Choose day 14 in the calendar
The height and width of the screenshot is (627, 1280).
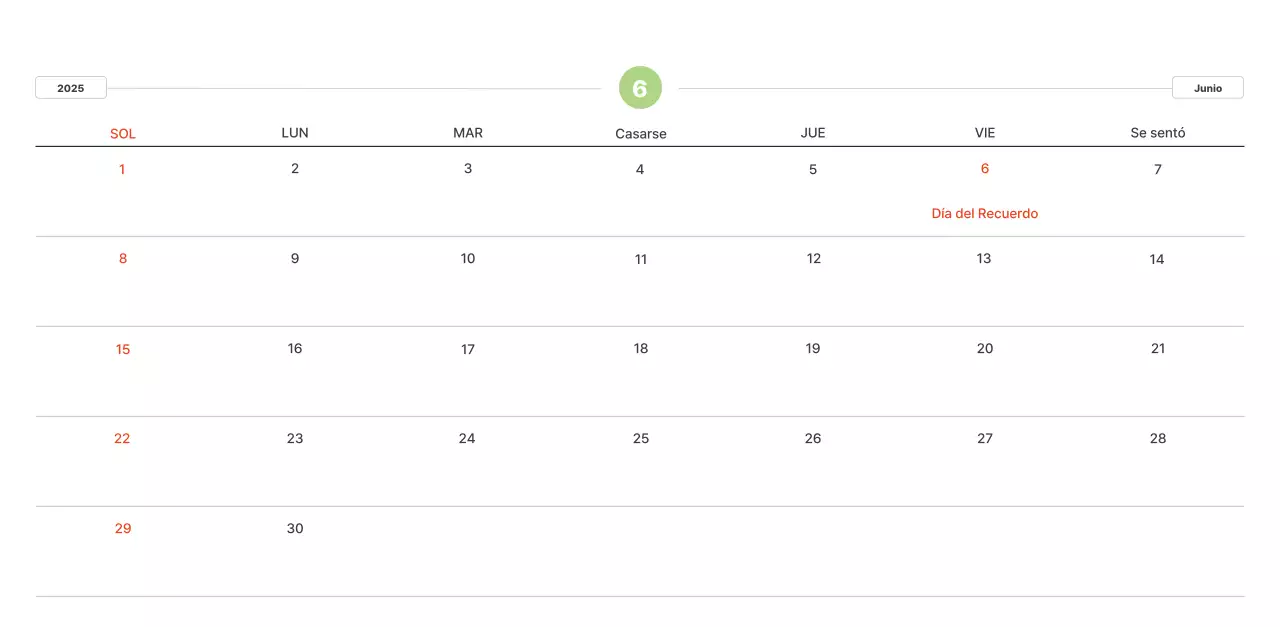(1157, 259)
